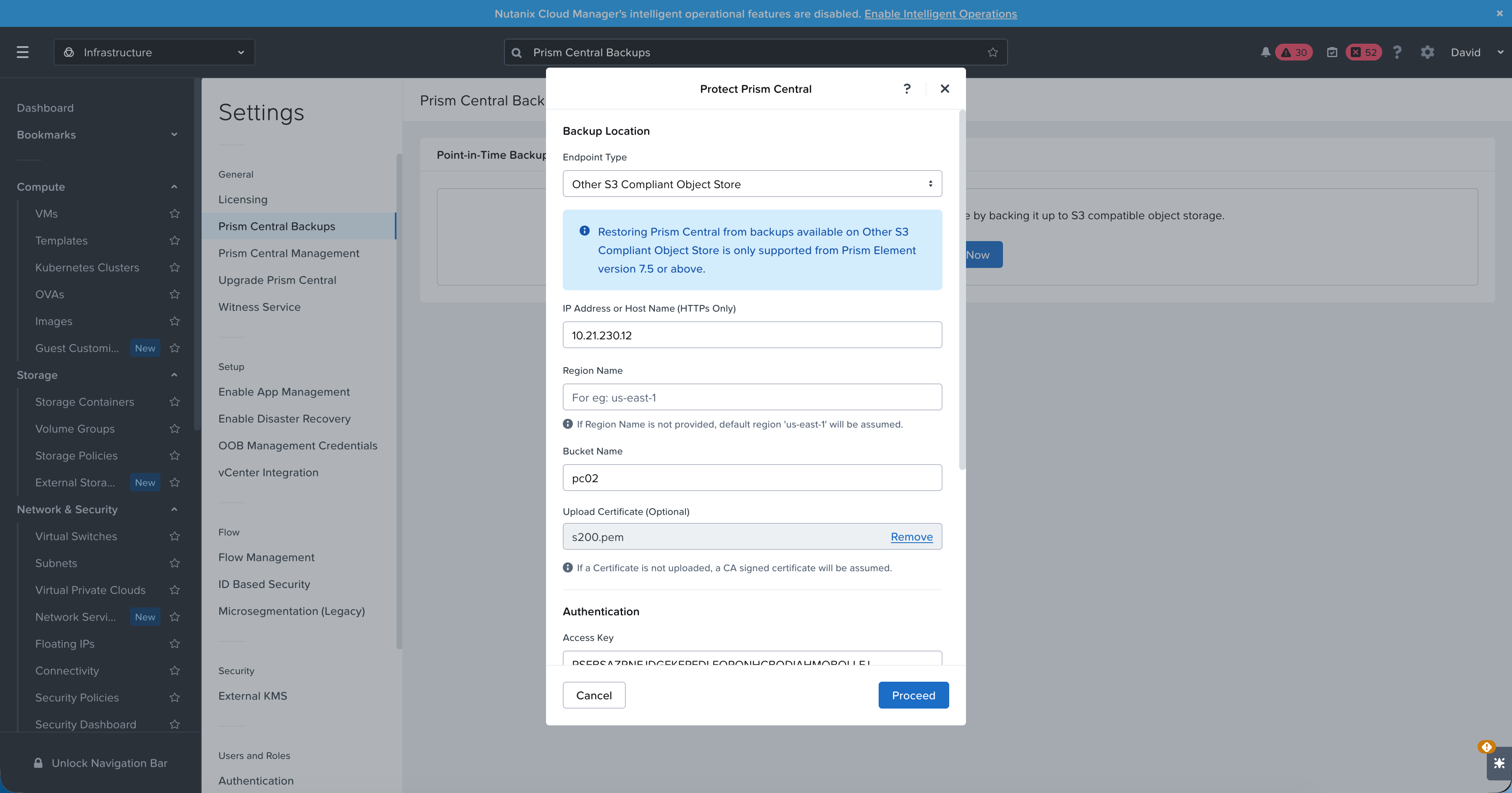The image size is (1512, 793).
Task: Toggle bookmark star for Subnets
Action: (x=174, y=564)
